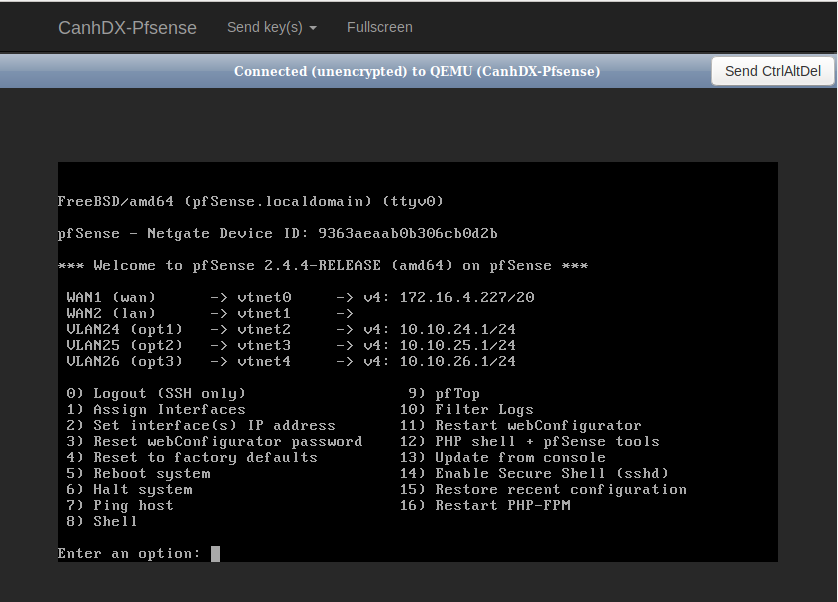Click option 7) Ping host

(x=120, y=506)
